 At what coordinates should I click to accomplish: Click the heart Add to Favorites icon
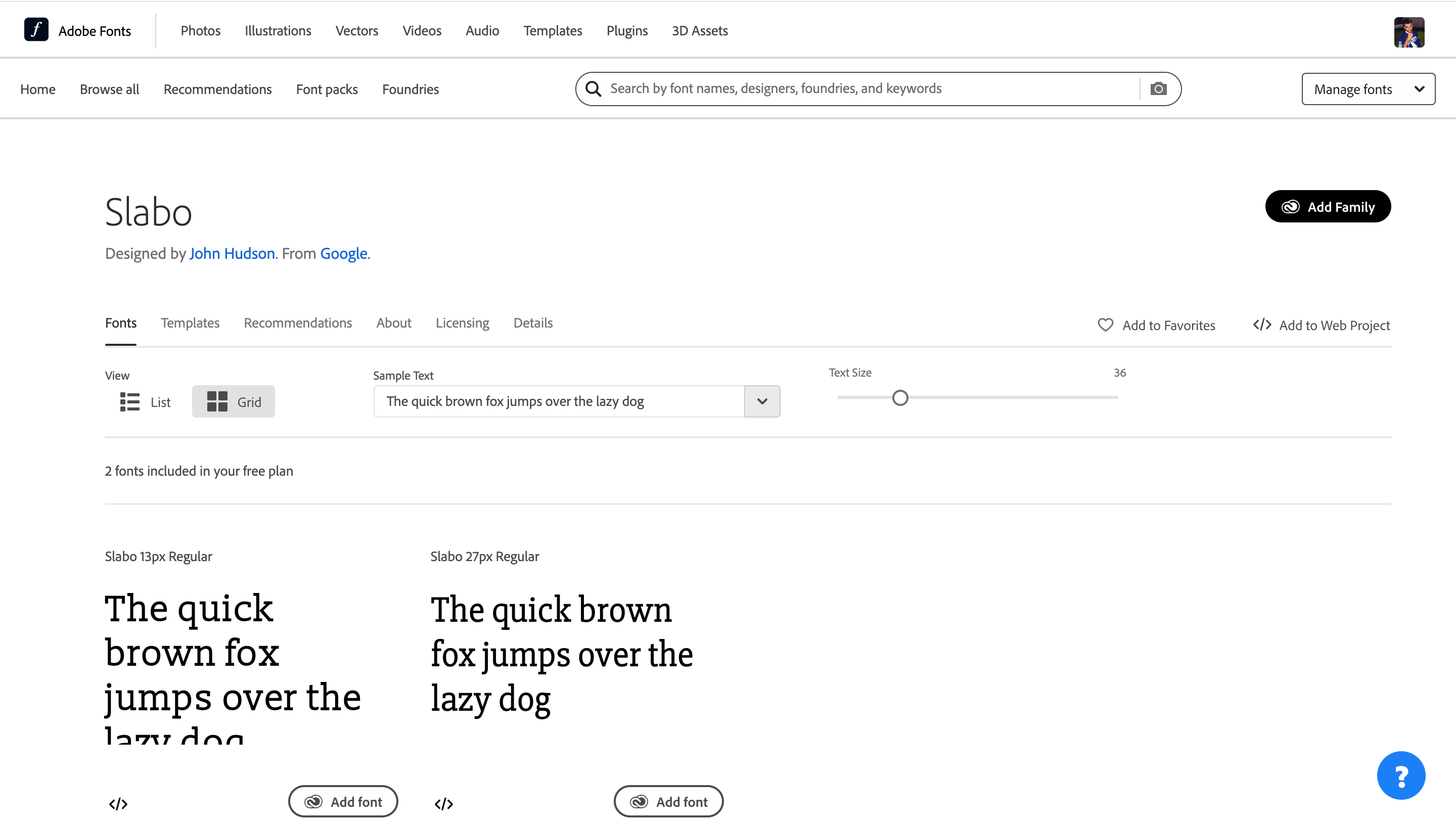(1105, 325)
